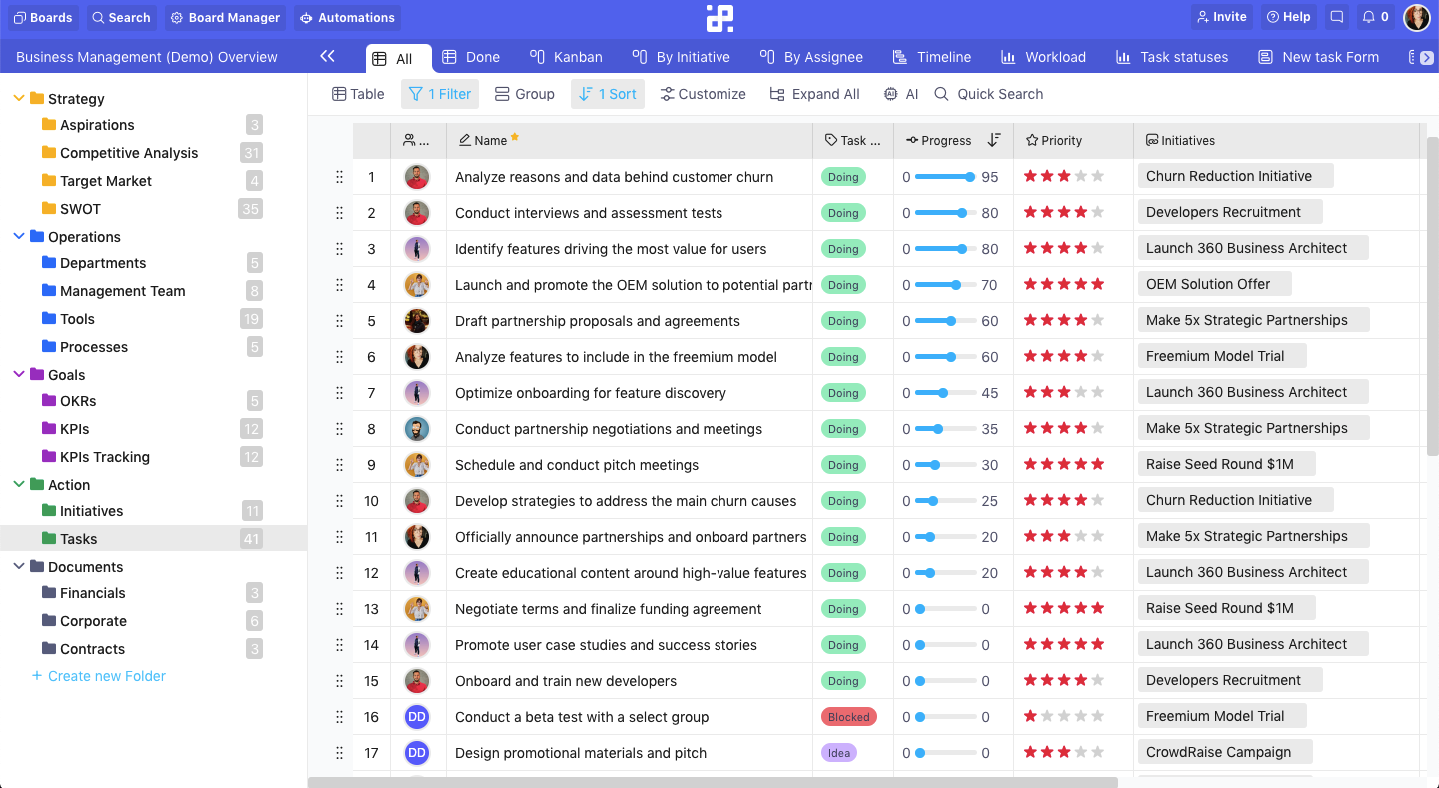
Task: Set five-star priority on Conduct interviews task
Action: [x=1099, y=212]
